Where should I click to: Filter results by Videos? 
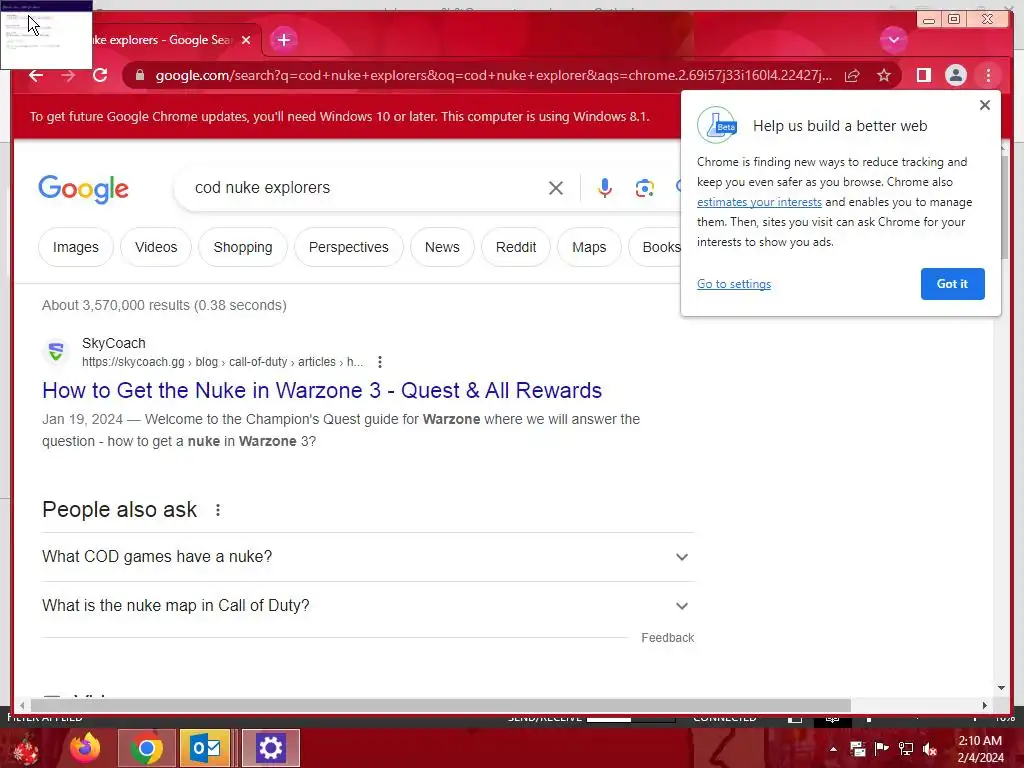pos(156,248)
